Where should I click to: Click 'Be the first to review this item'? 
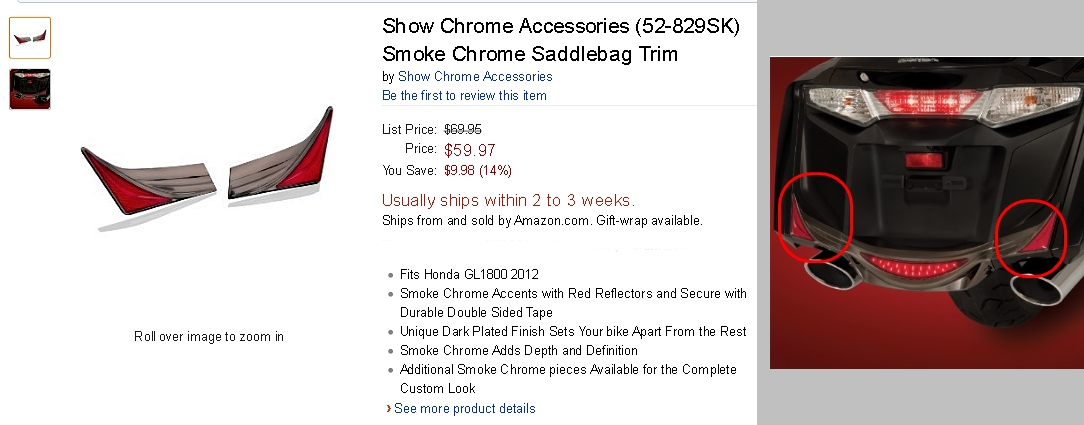click(x=464, y=95)
